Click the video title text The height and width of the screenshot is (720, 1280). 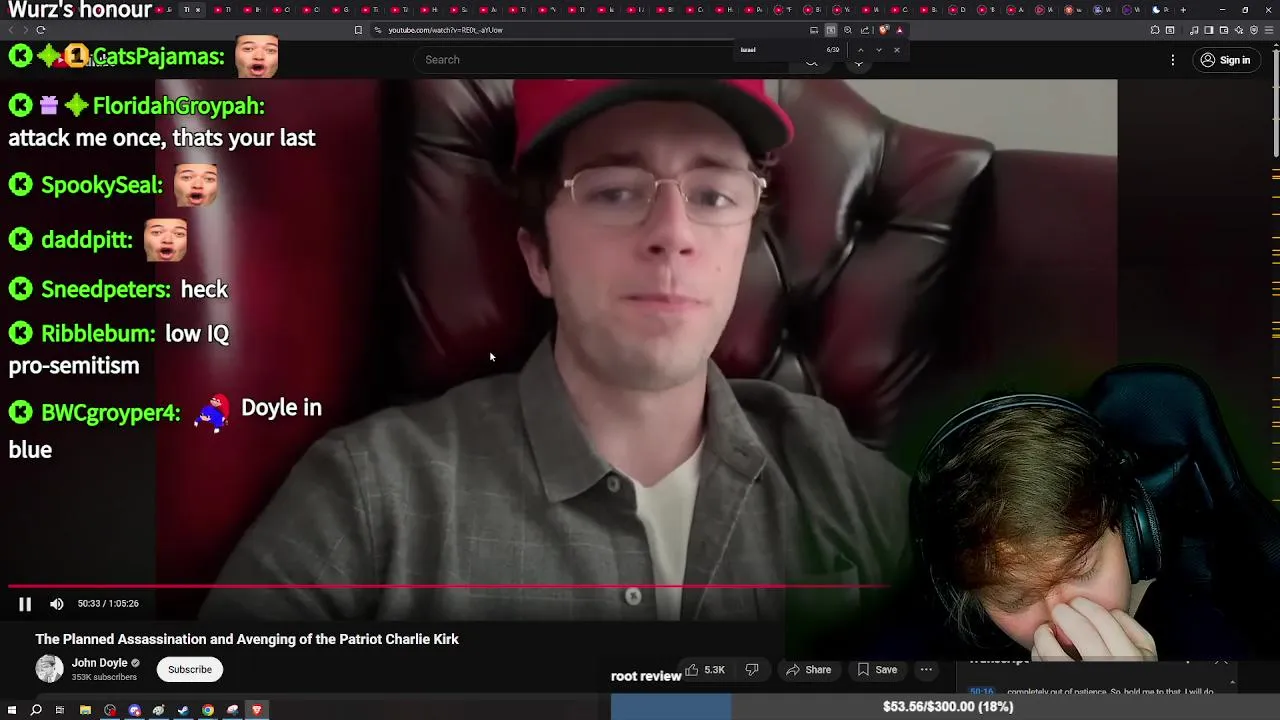coord(247,639)
